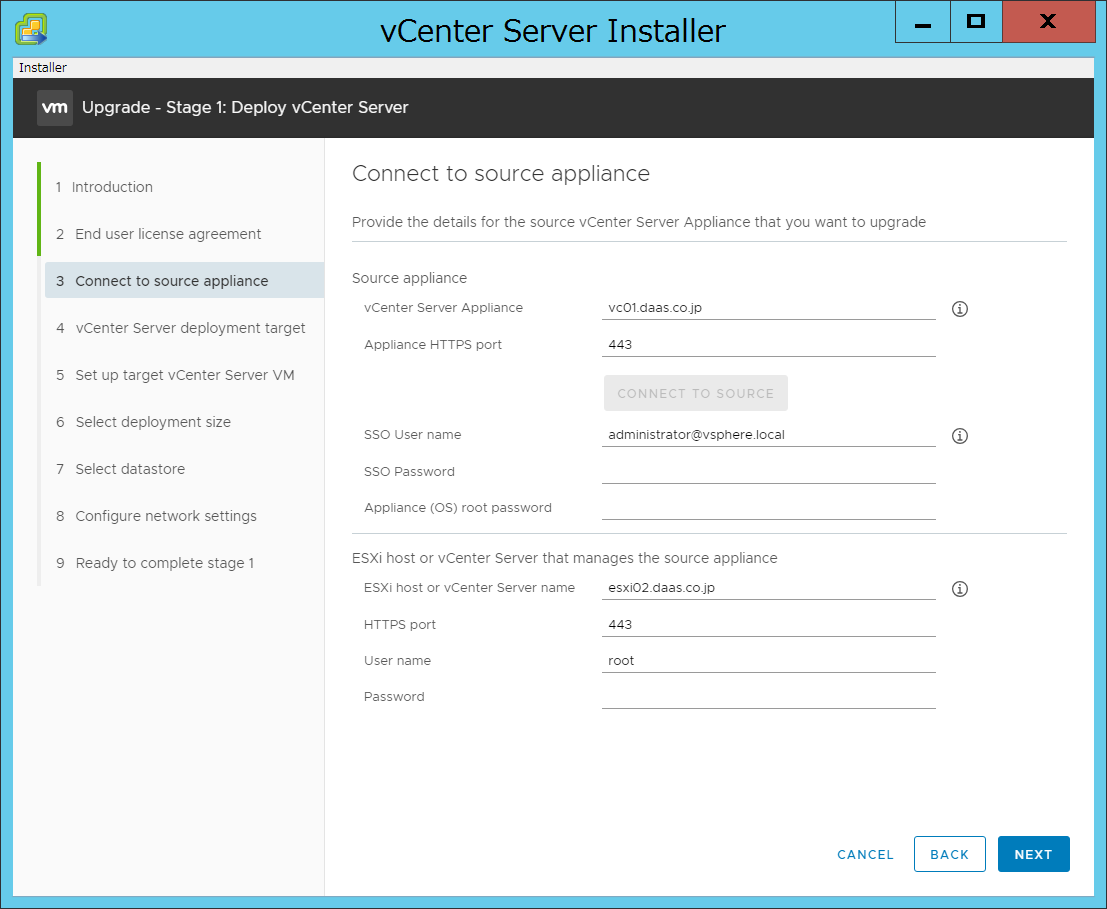Click the CONNECT TO SOURCE button
1107x909 pixels.
[695, 393]
